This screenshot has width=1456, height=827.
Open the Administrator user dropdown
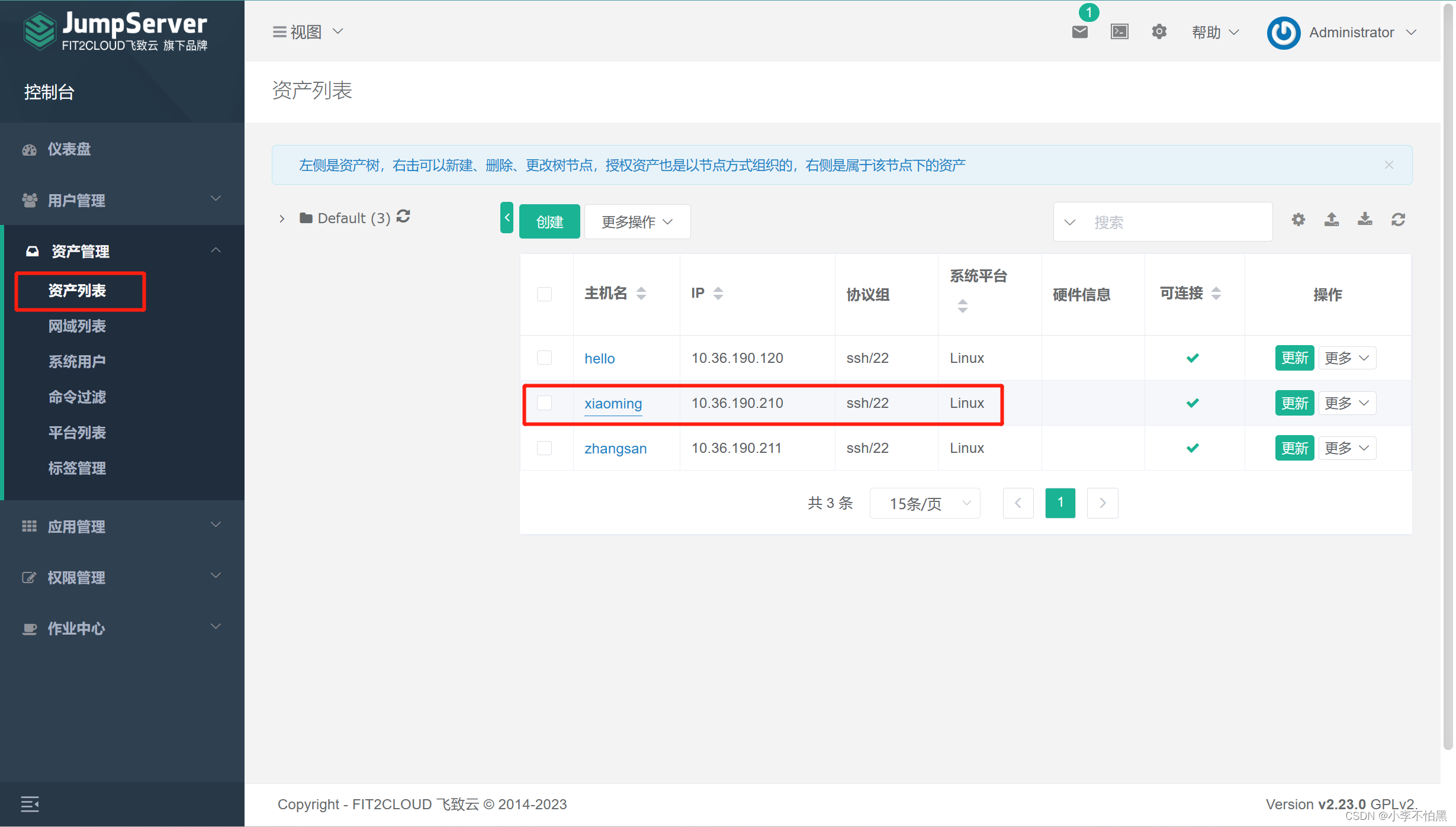[1362, 33]
